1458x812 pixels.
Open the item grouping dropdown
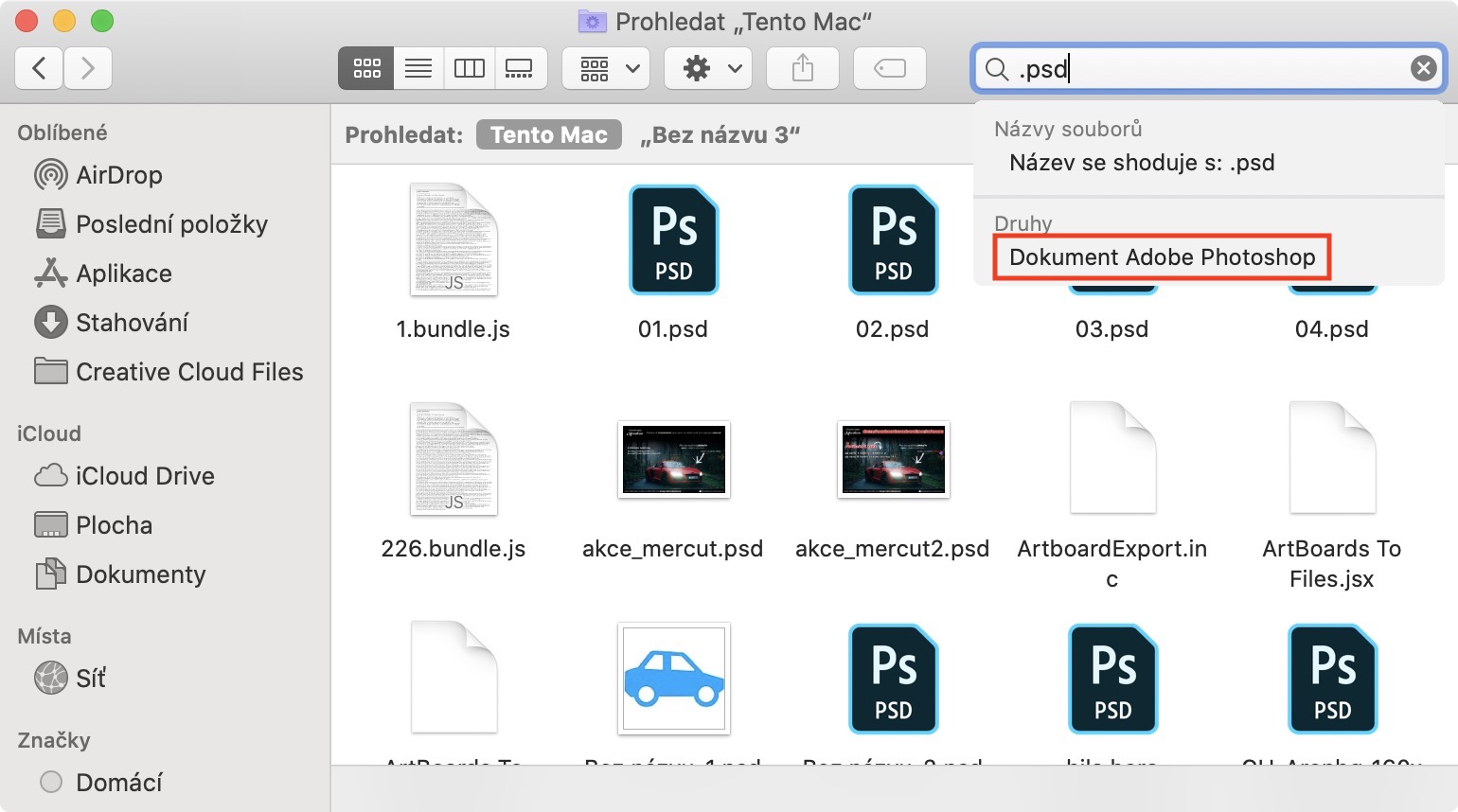(606, 68)
